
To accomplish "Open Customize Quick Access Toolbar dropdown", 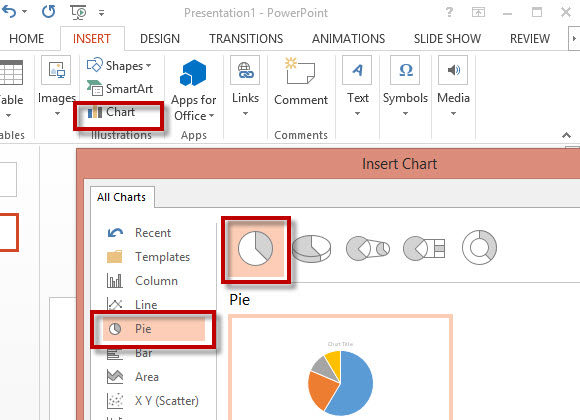I will point(101,13).
